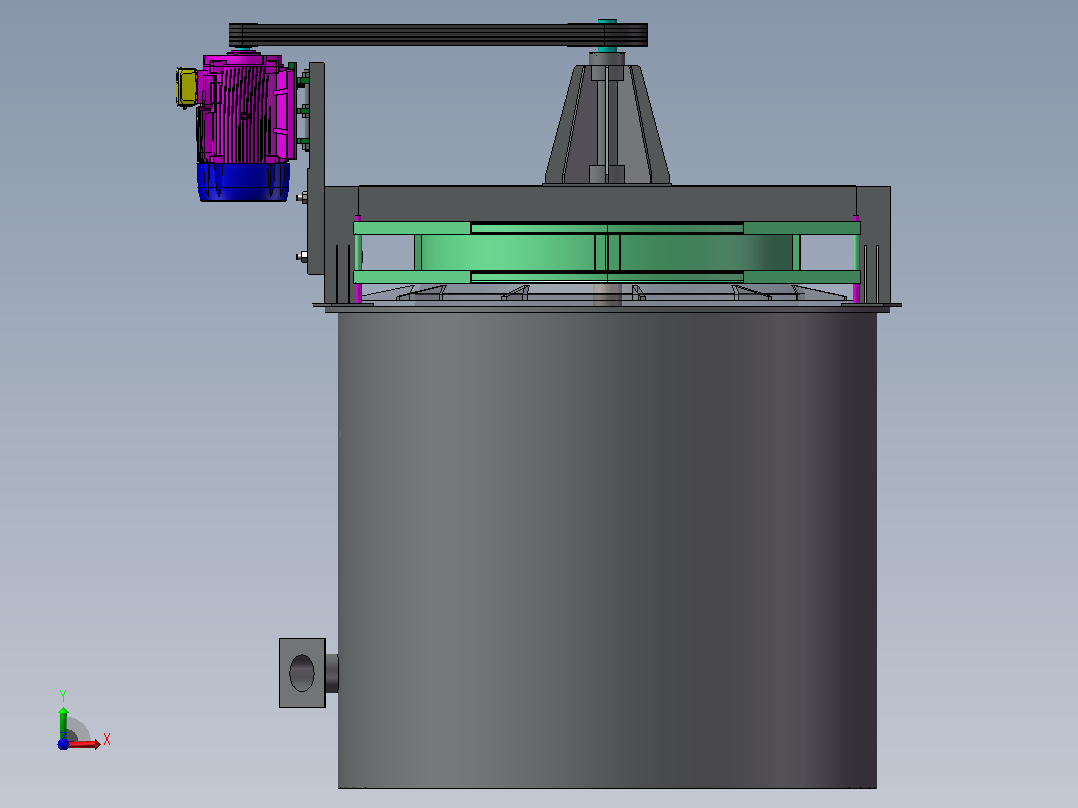This screenshot has width=1078, height=808.
Task: Select the square outlet flange with hole
Action: (302, 673)
